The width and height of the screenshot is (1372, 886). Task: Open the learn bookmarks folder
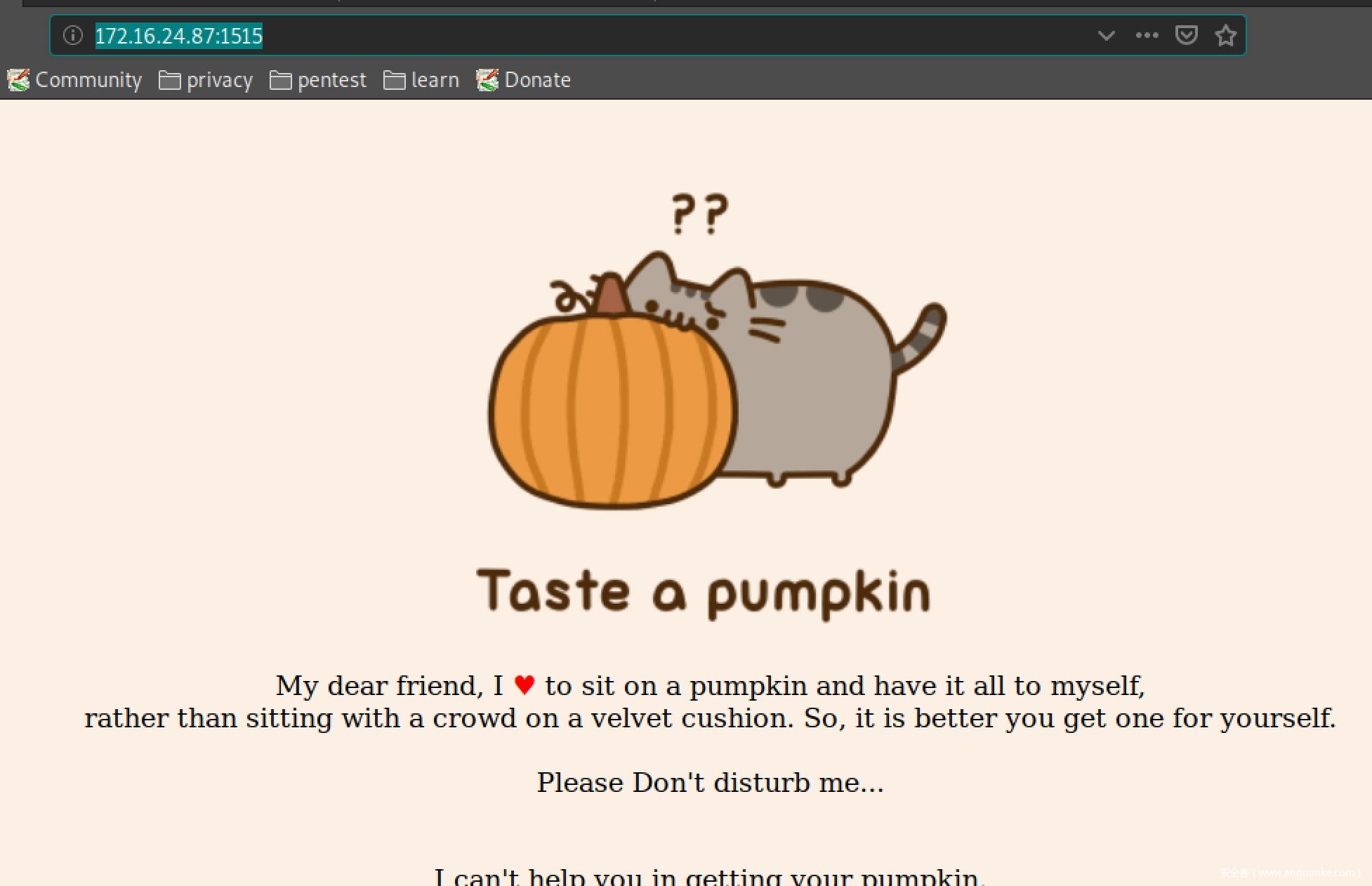[x=421, y=80]
